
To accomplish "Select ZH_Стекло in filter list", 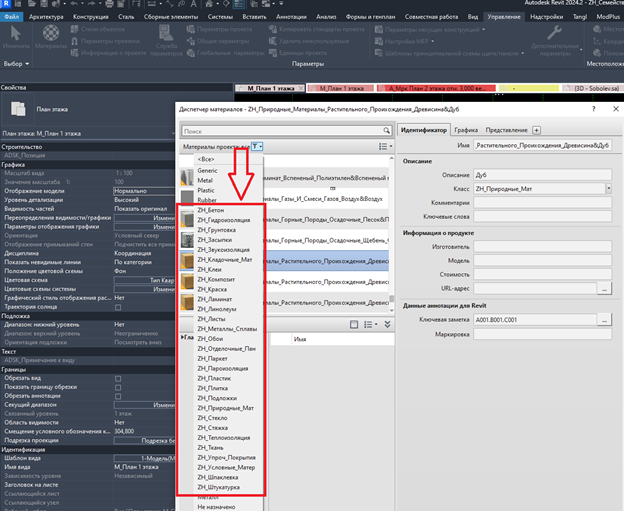I will [213, 418].
